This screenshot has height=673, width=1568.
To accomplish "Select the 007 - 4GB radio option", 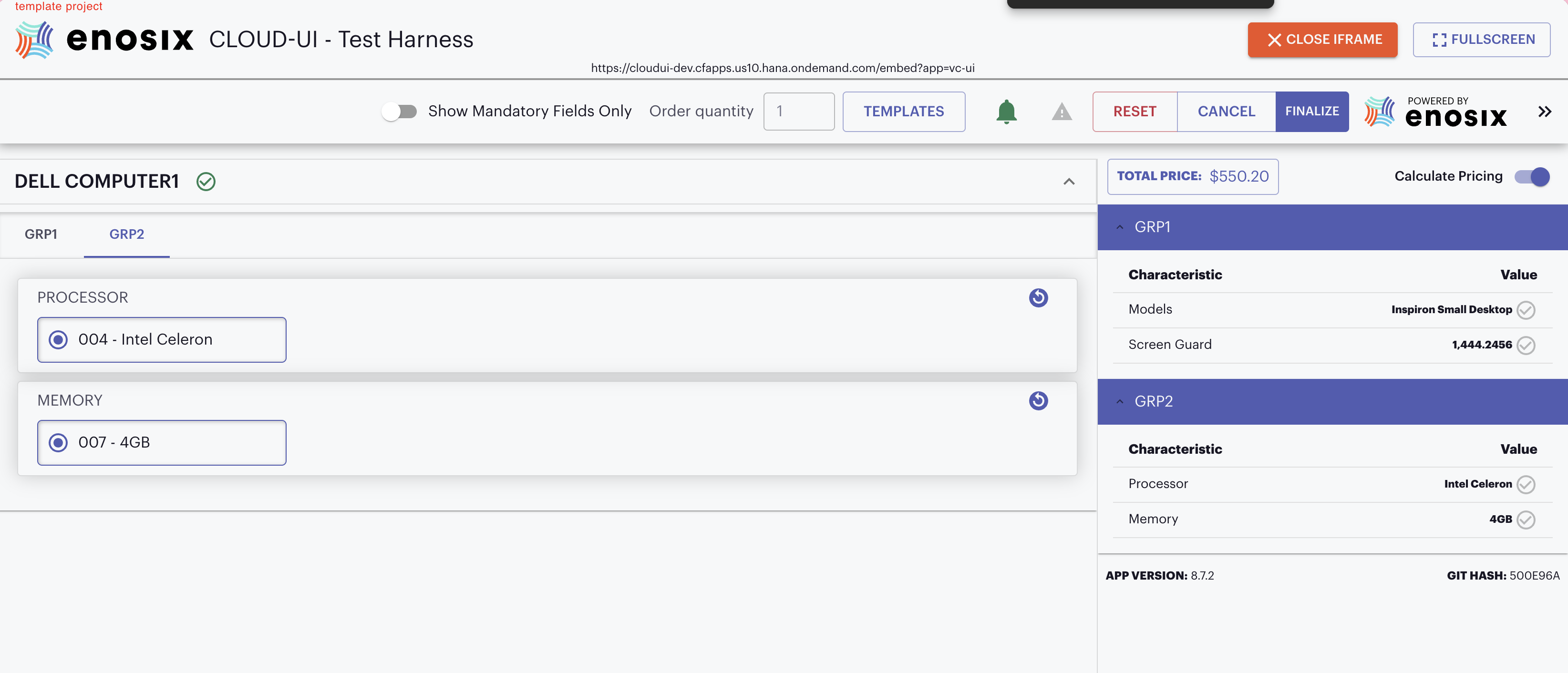I will pyautogui.click(x=59, y=442).
